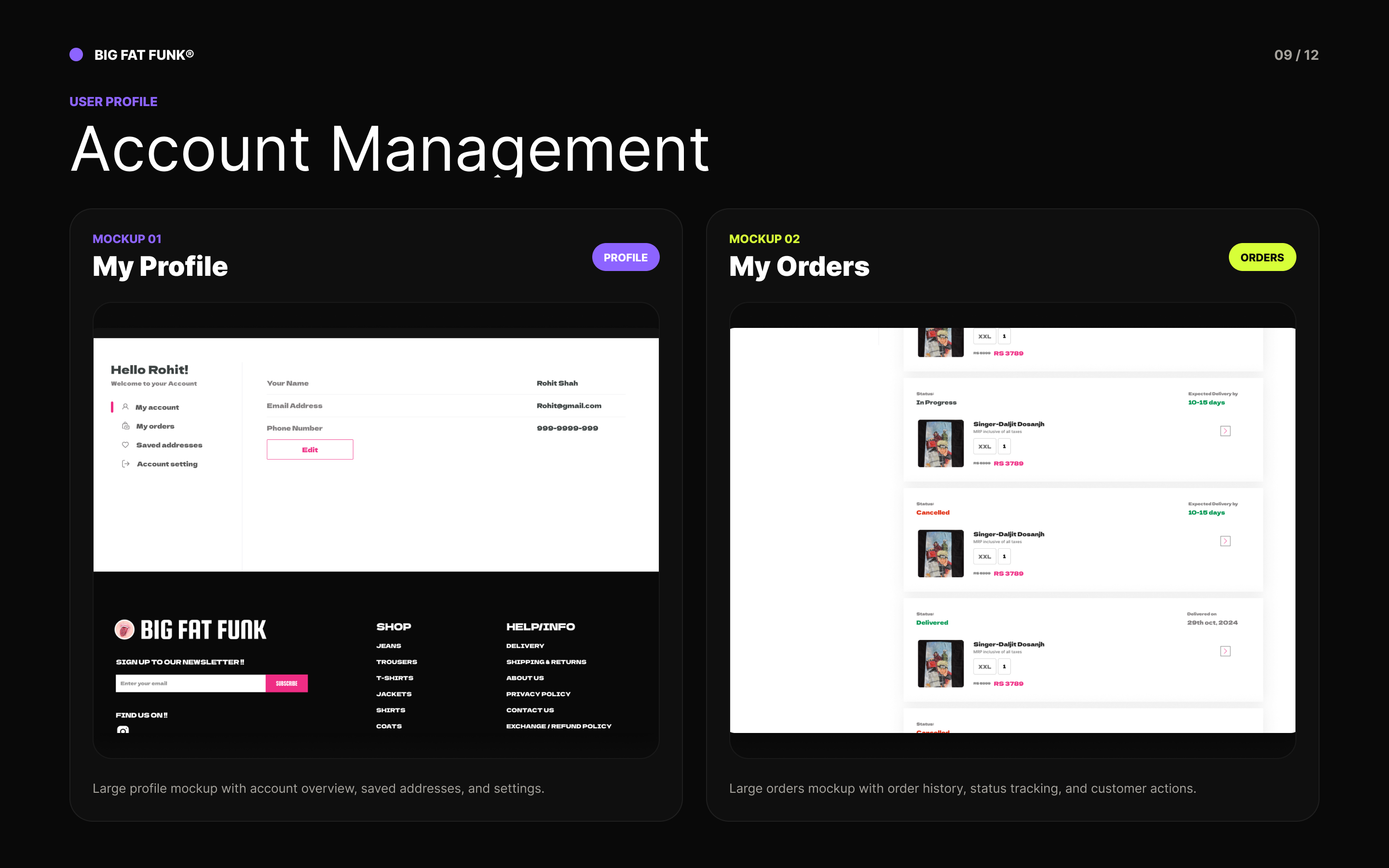Open the T-Shirts footer link
Viewport: 1389px width, 868px height.
(395, 678)
